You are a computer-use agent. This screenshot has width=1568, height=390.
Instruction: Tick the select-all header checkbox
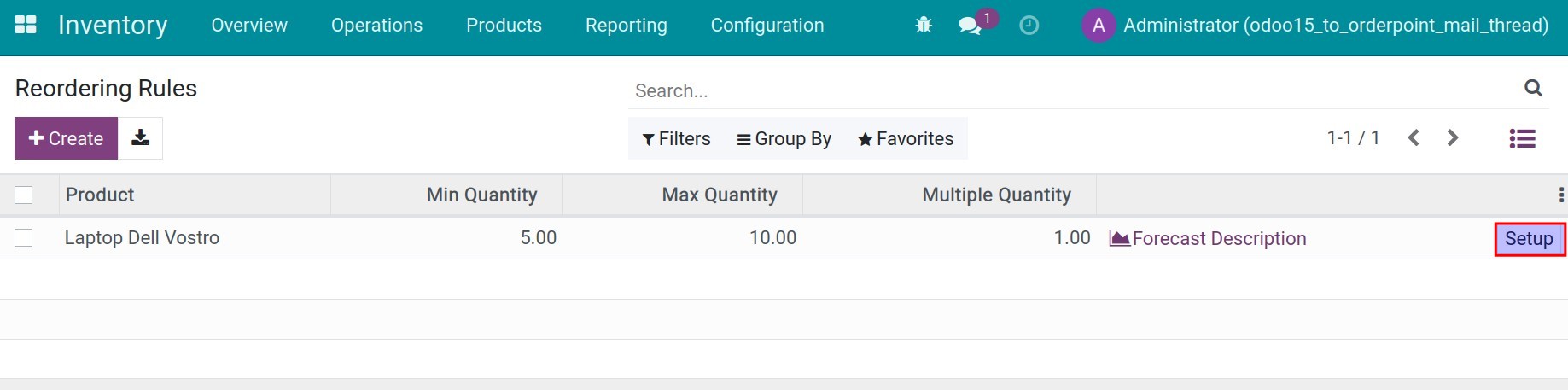tap(24, 195)
